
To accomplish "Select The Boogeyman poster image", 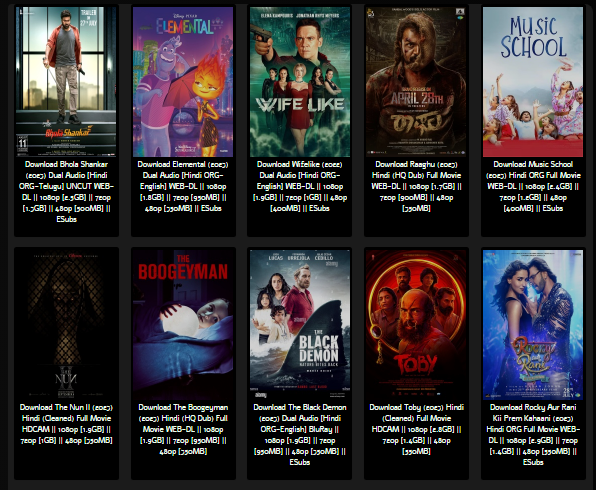I will click(x=183, y=325).
